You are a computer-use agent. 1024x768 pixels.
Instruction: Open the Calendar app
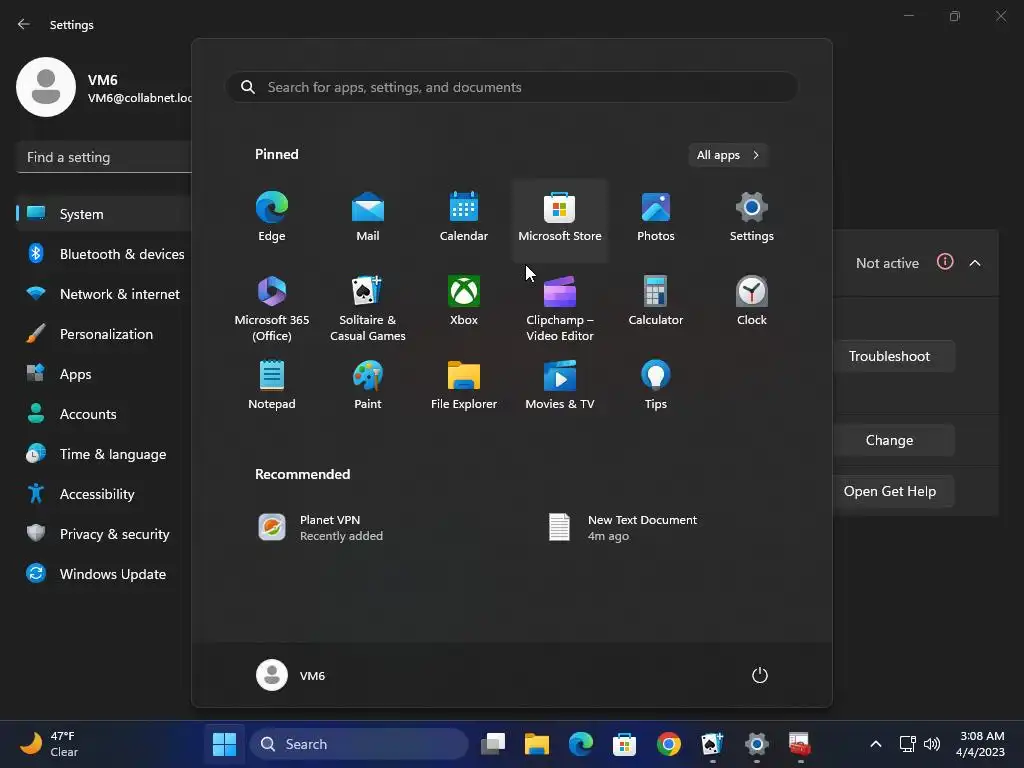coord(464,217)
